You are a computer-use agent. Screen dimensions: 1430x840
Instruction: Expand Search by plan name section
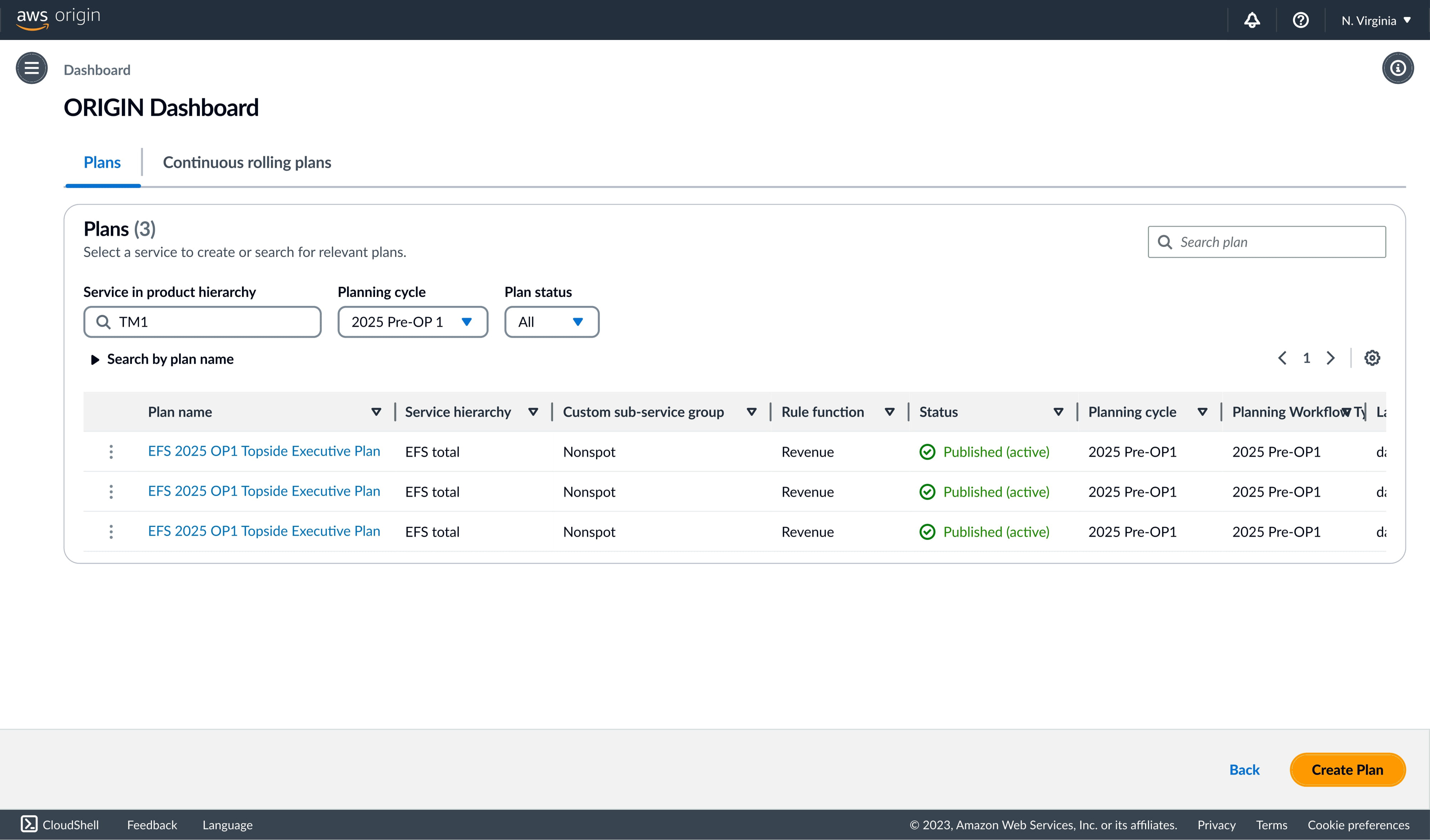click(162, 359)
